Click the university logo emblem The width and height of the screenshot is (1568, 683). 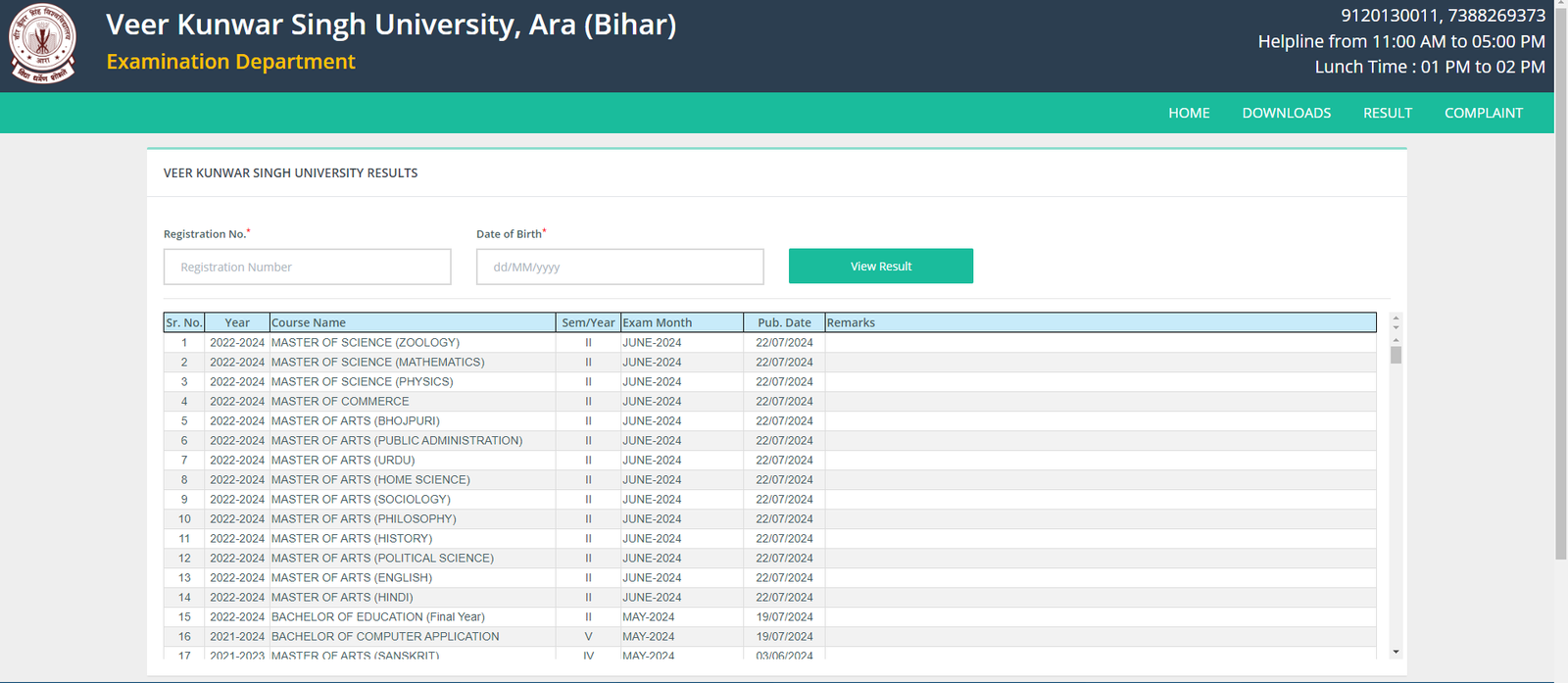42,43
